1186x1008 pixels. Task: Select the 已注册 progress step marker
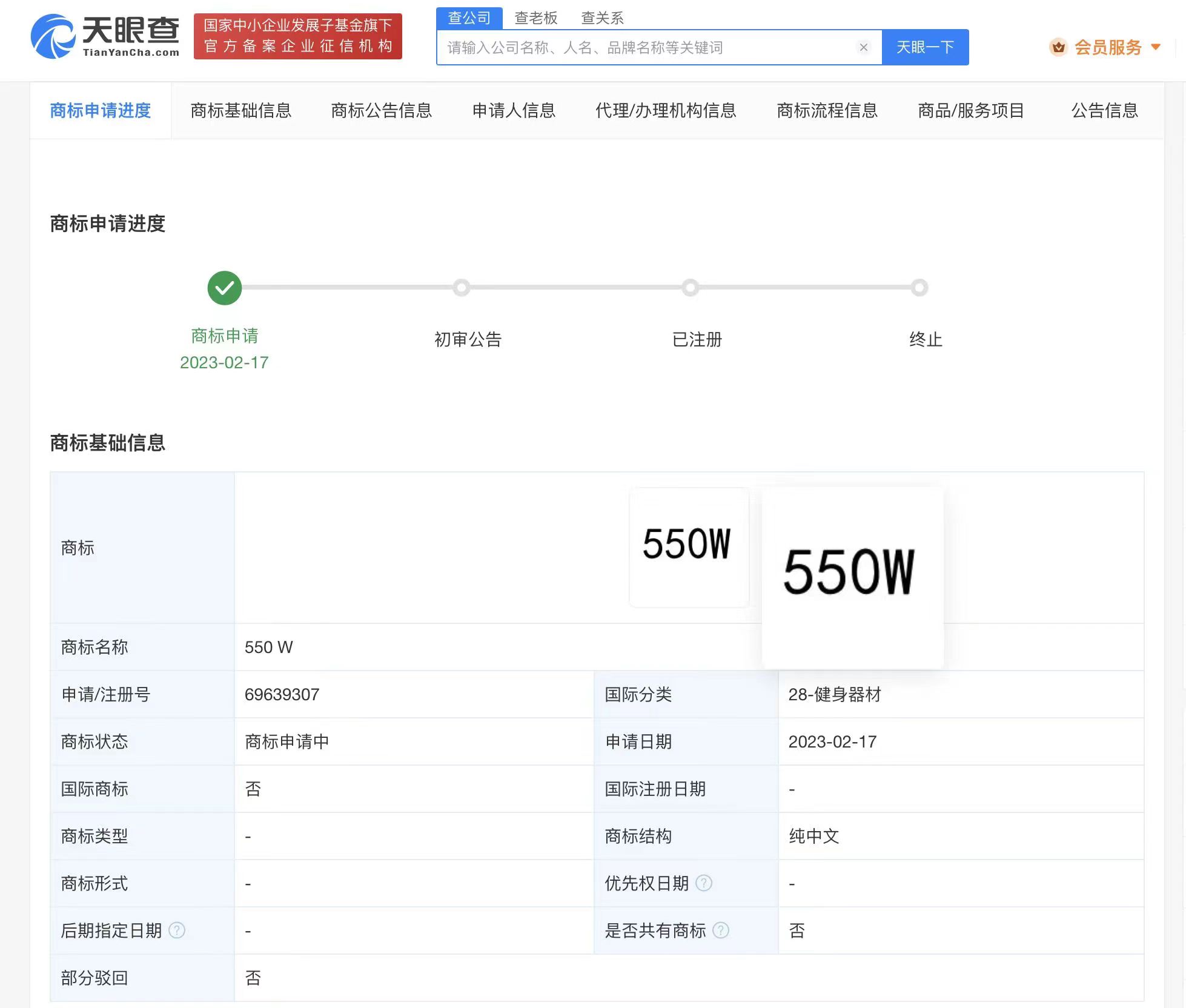pos(691,288)
